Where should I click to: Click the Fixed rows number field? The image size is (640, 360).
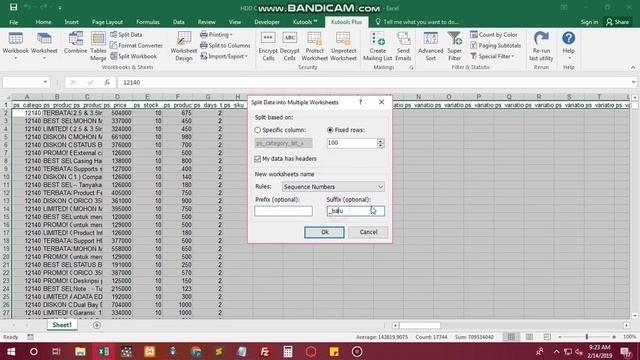(x=352, y=143)
